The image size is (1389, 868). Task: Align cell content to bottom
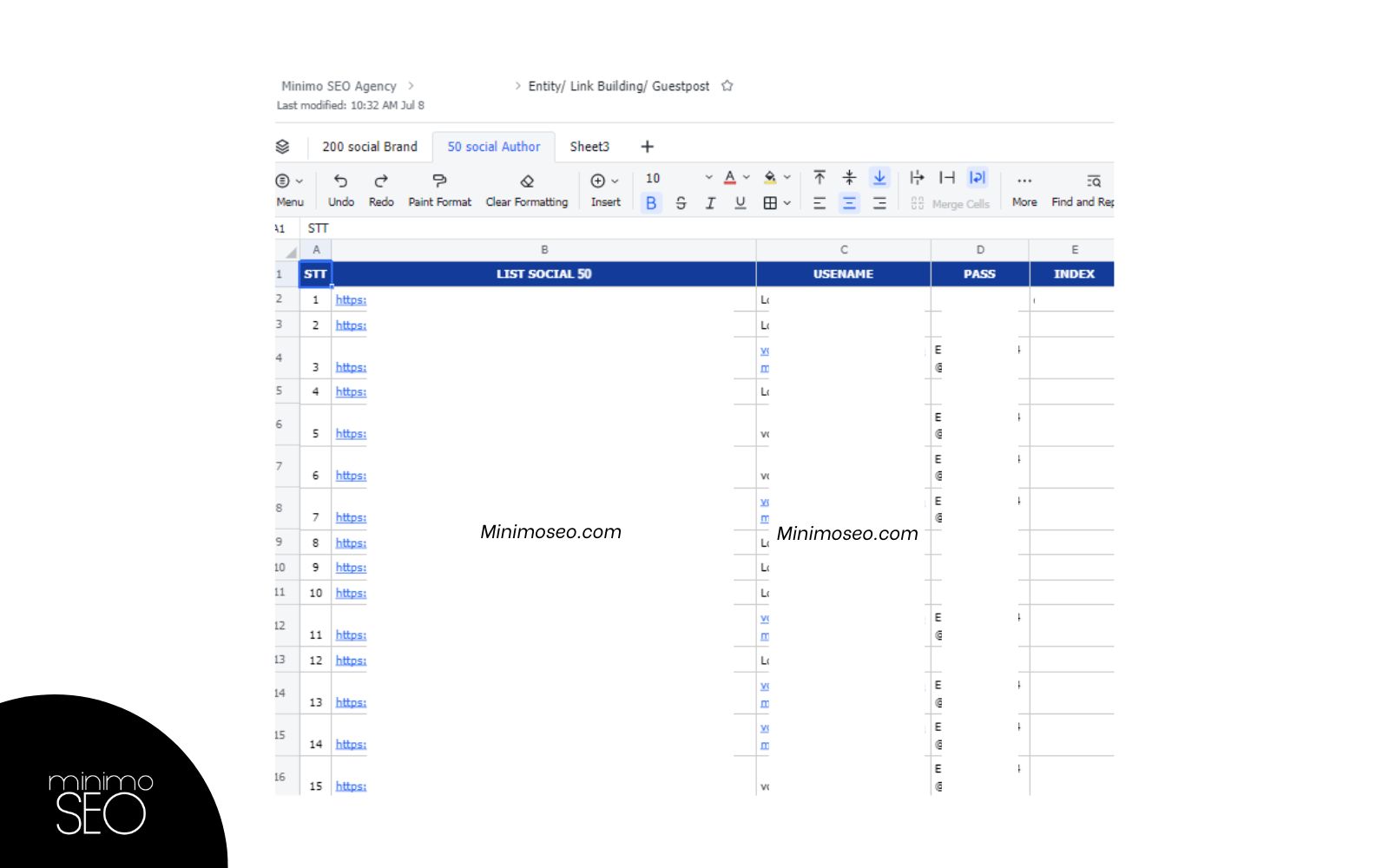tap(879, 178)
